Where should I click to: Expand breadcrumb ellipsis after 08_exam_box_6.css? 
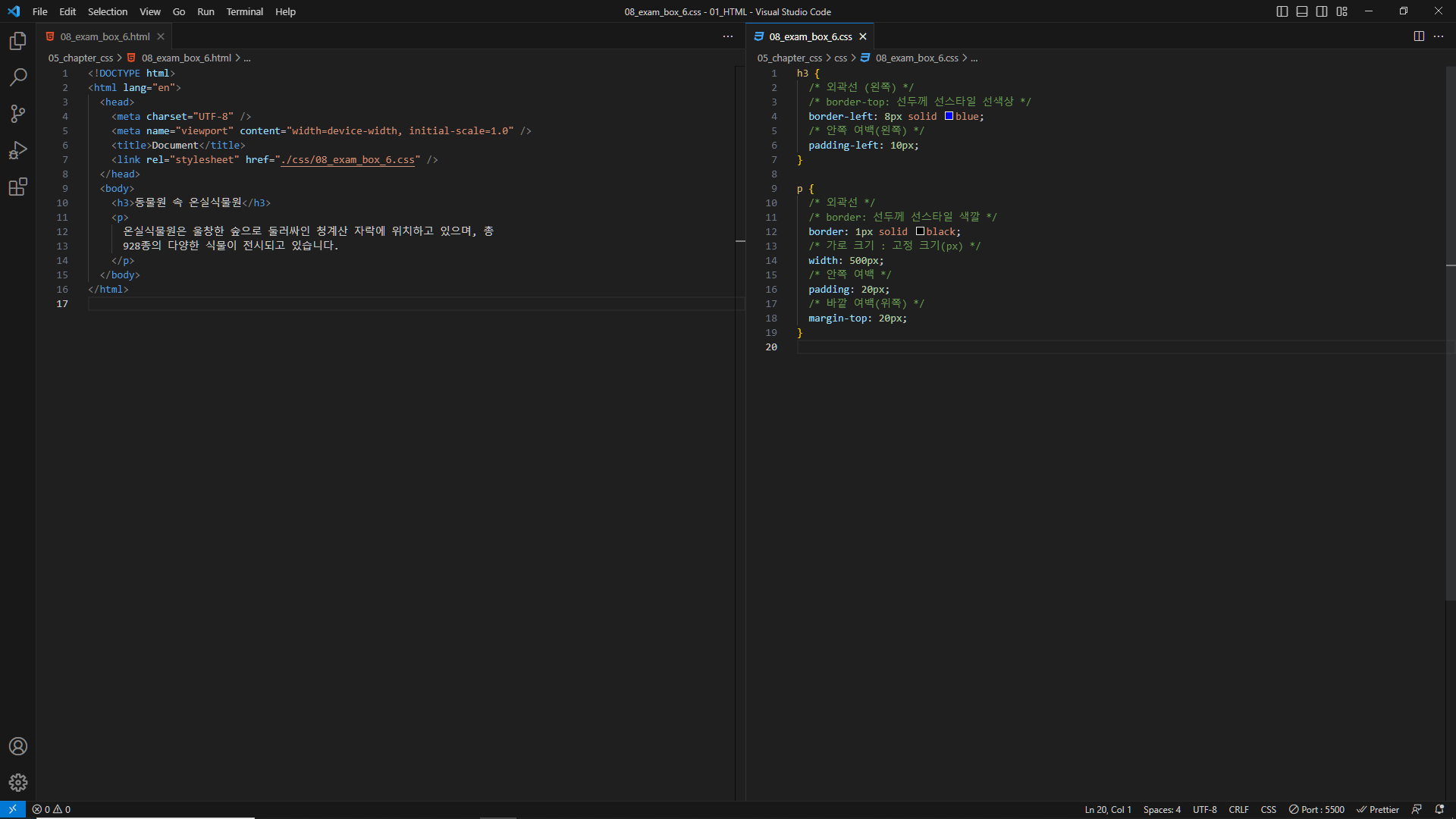tap(974, 58)
